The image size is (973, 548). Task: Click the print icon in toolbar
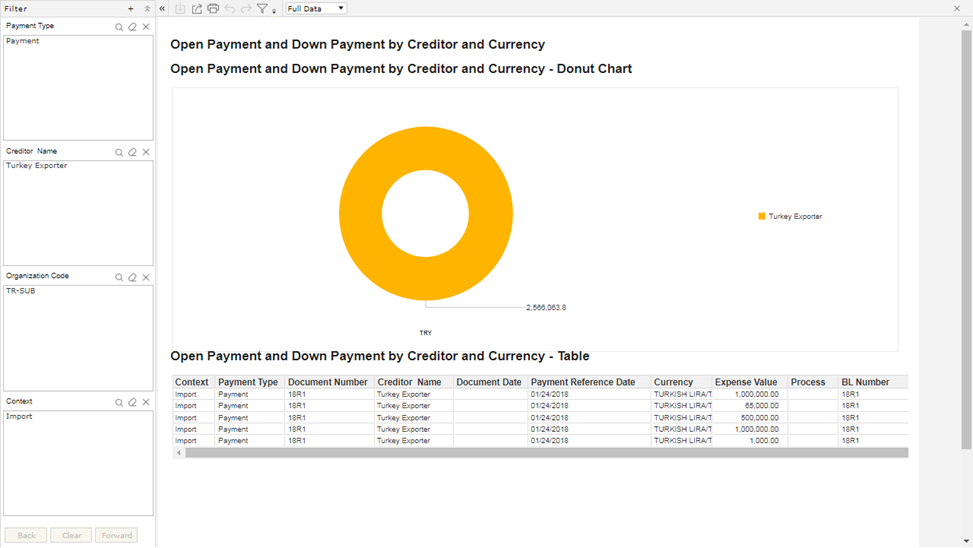click(213, 9)
